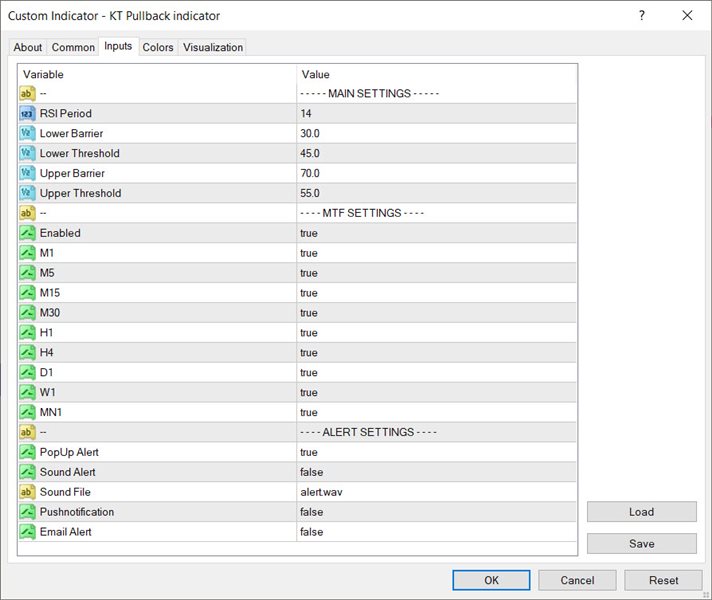Image resolution: width=712 pixels, height=600 pixels.
Task: Select the Sound File value alert.wav
Action: (321, 492)
